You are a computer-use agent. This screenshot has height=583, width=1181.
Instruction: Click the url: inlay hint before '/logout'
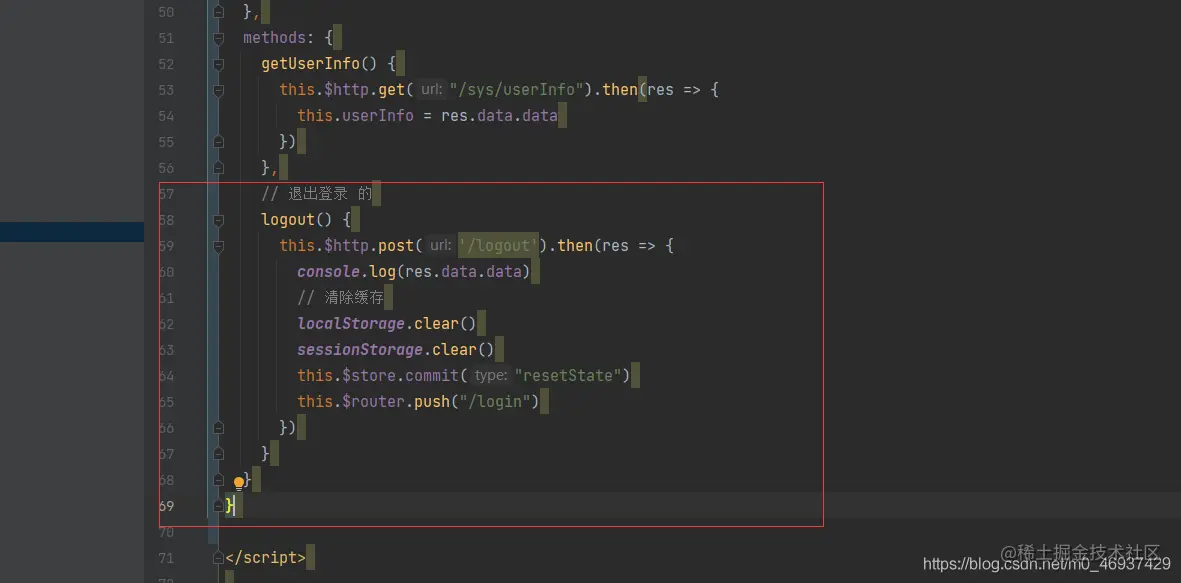coord(440,246)
